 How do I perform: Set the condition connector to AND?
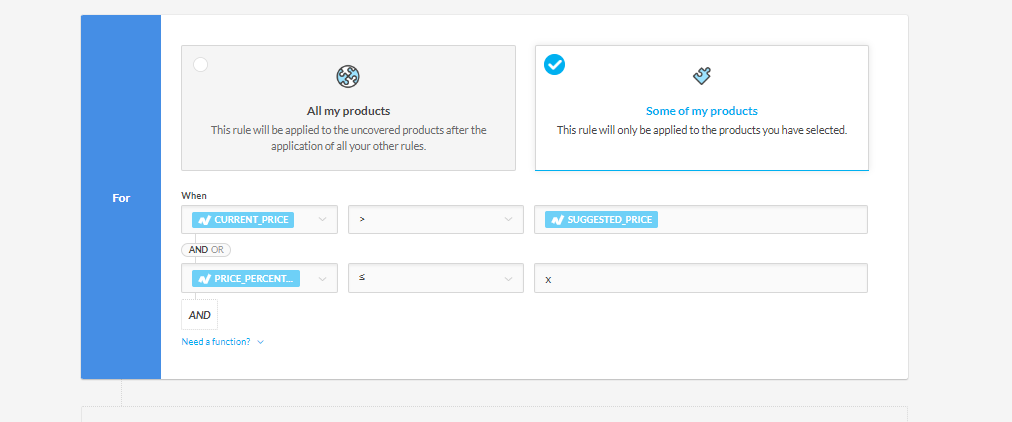coord(198,250)
